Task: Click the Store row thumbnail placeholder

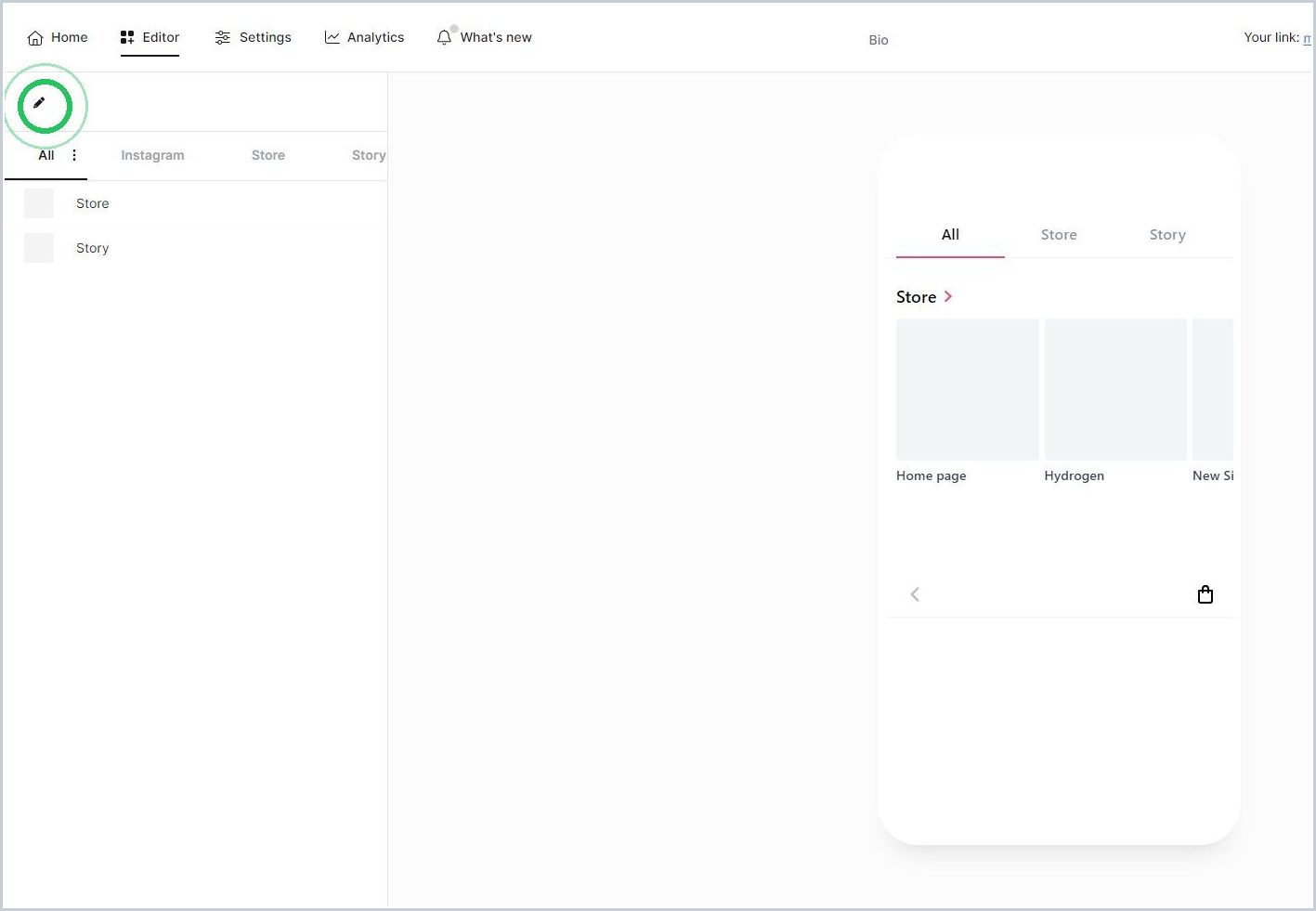Action: [39, 203]
